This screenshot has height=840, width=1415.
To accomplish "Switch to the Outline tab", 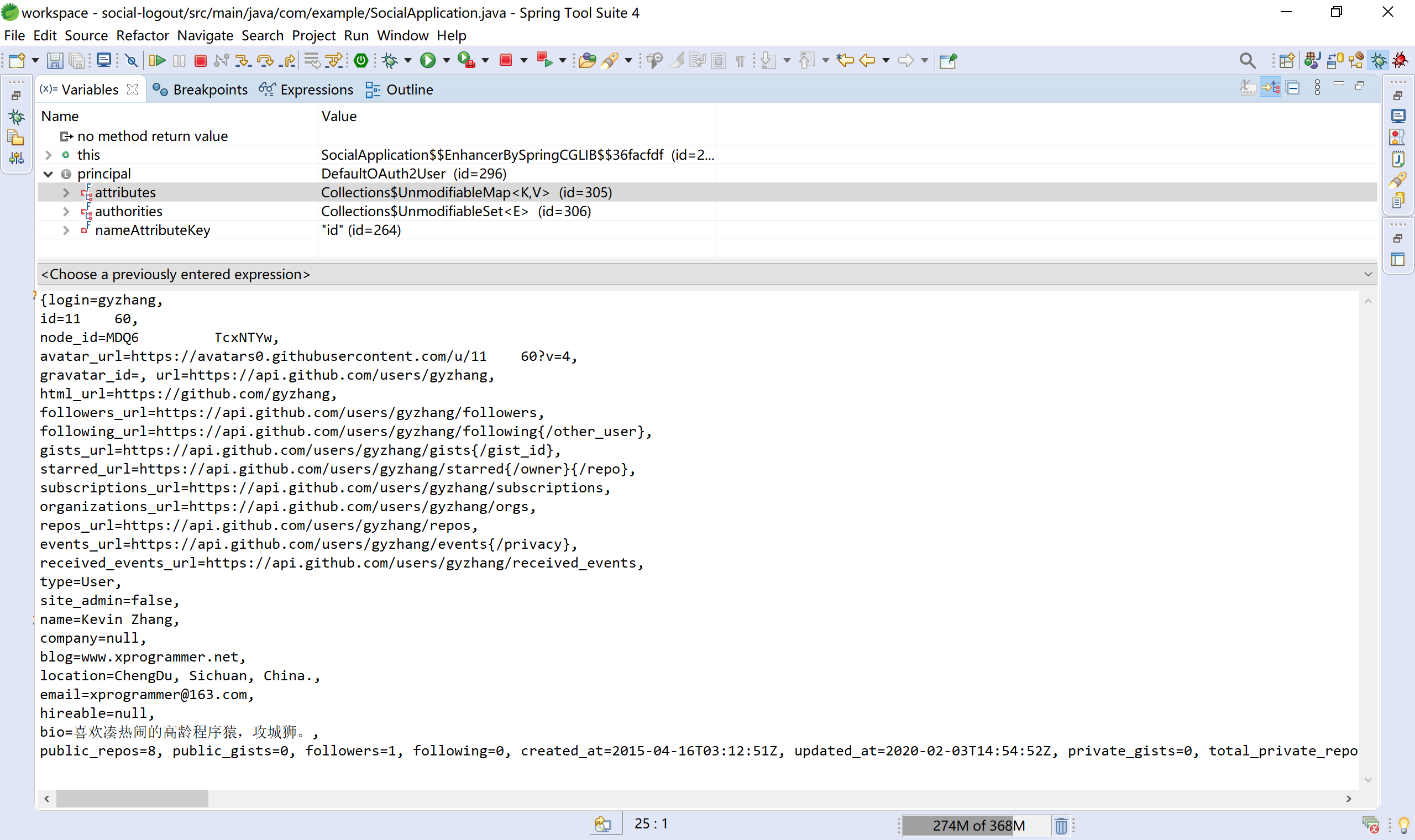I will pos(400,90).
